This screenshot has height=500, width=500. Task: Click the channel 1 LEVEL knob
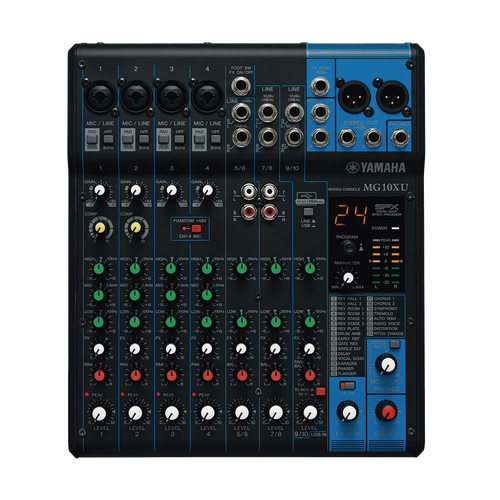pyautogui.click(x=99, y=413)
